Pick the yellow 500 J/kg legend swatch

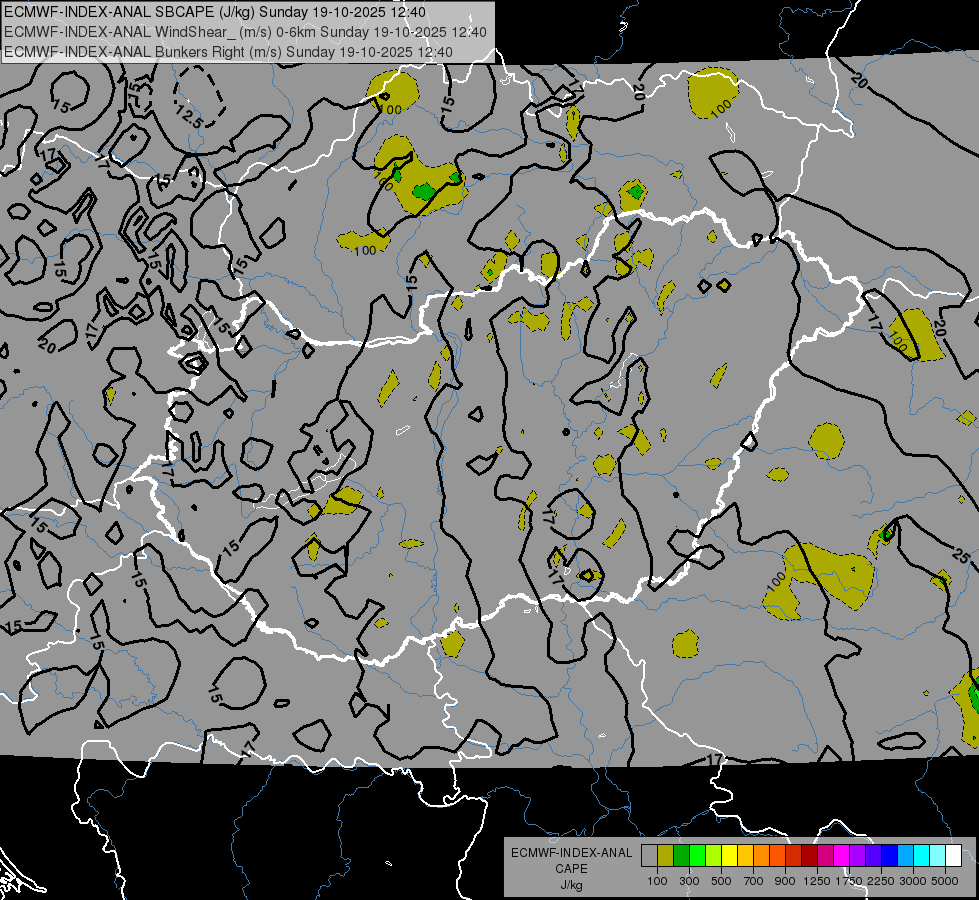pos(729,856)
